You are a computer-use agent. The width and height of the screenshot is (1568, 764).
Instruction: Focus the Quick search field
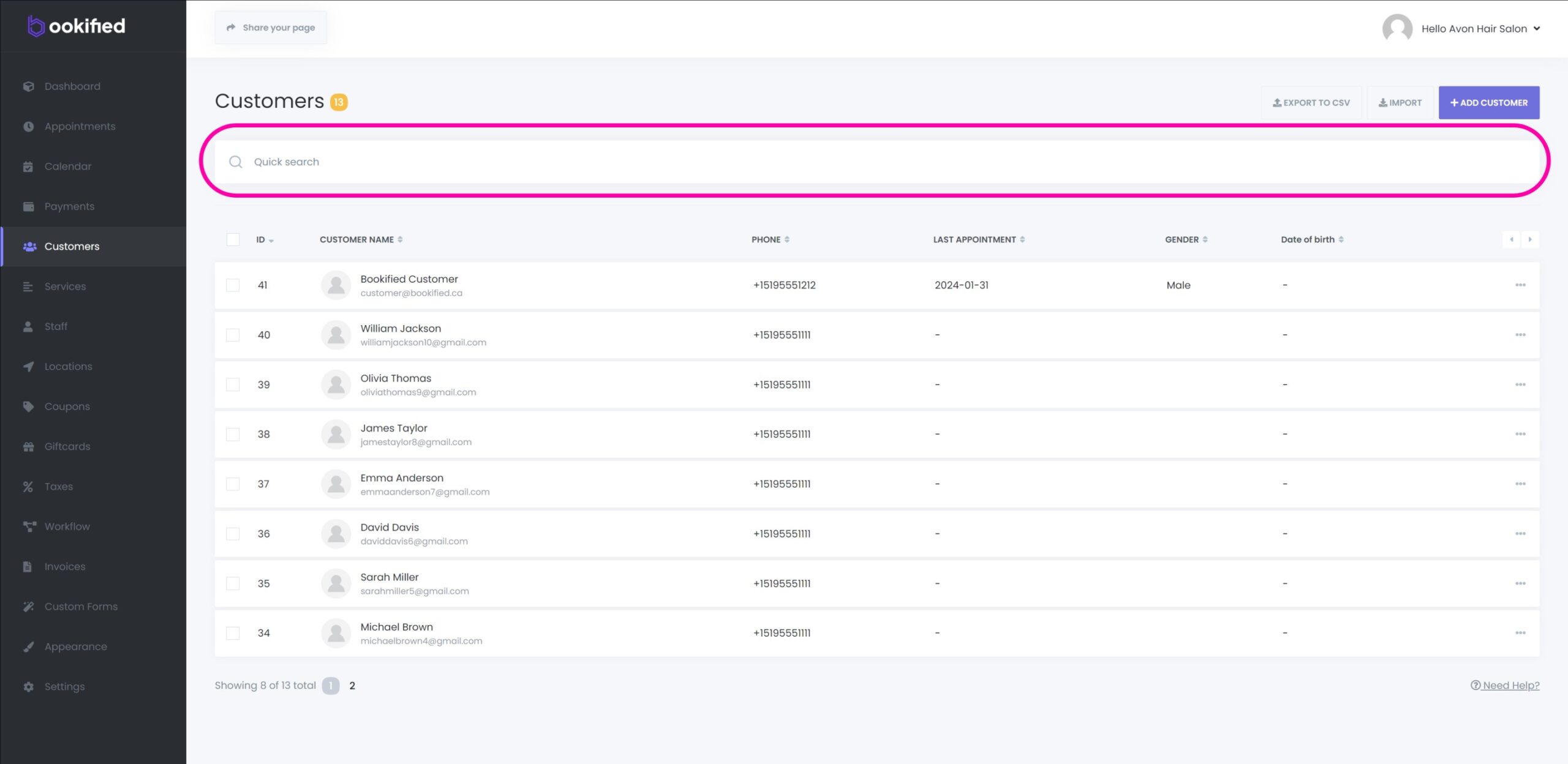click(x=876, y=162)
